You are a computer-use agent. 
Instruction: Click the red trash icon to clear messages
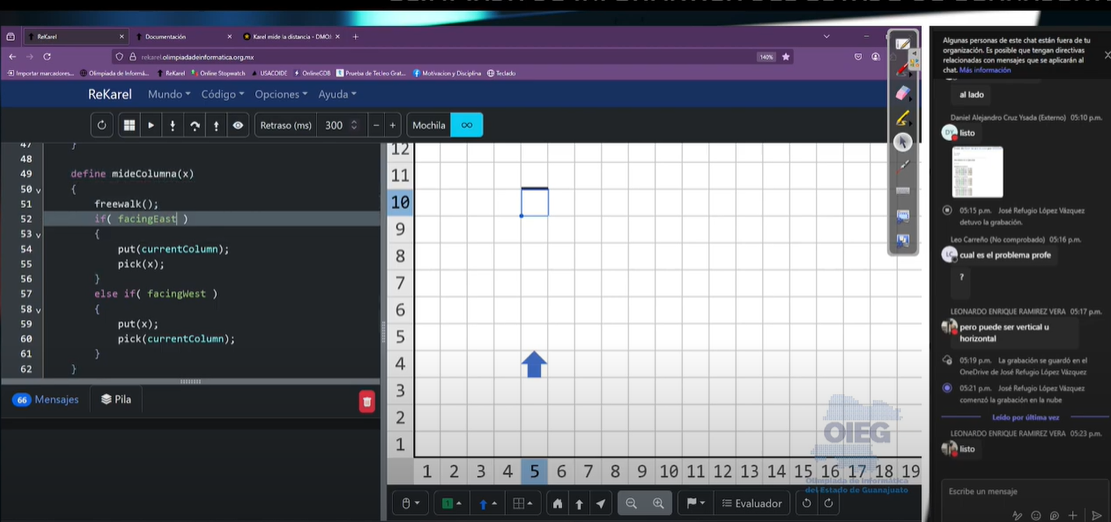click(x=367, y=401)
